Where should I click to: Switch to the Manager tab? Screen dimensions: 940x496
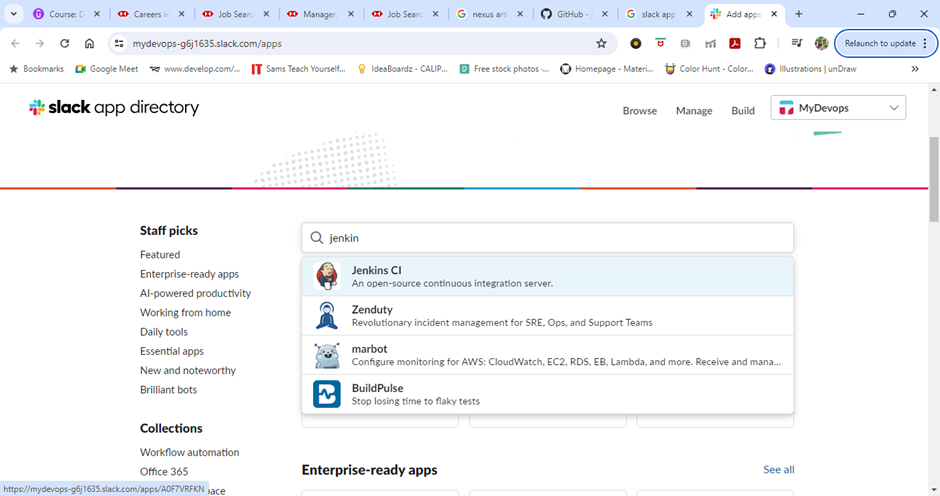[x=320, y=14]
